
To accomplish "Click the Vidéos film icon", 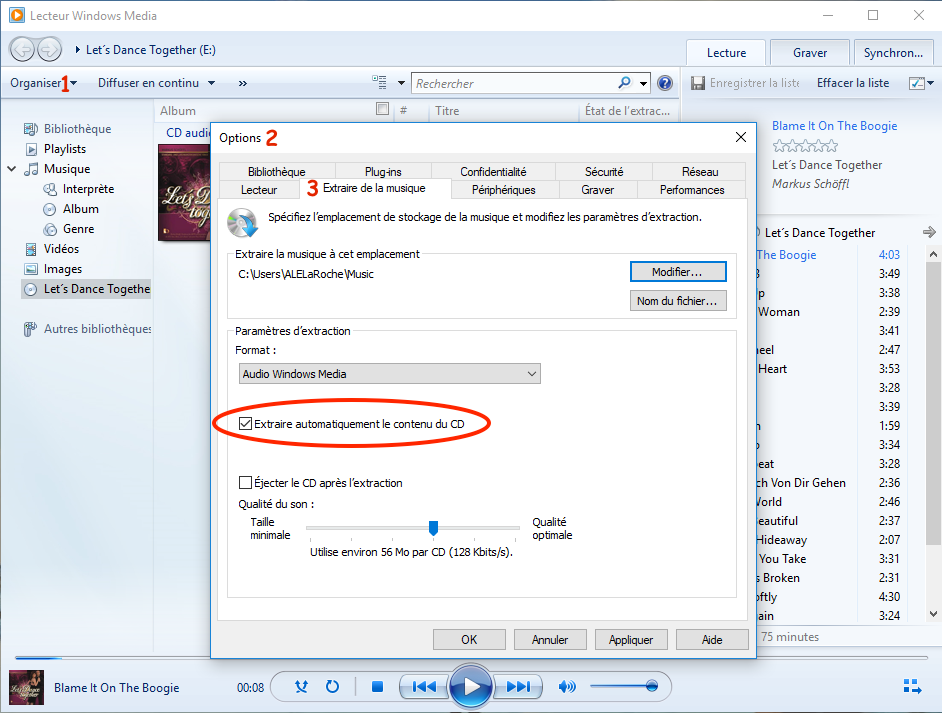I will tap(31, 249).
